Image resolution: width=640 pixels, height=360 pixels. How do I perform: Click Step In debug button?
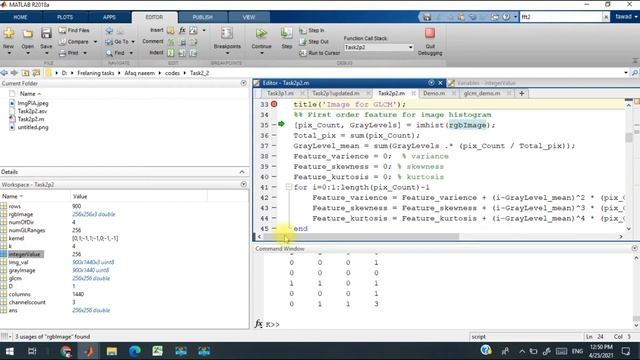click(311, 30)
